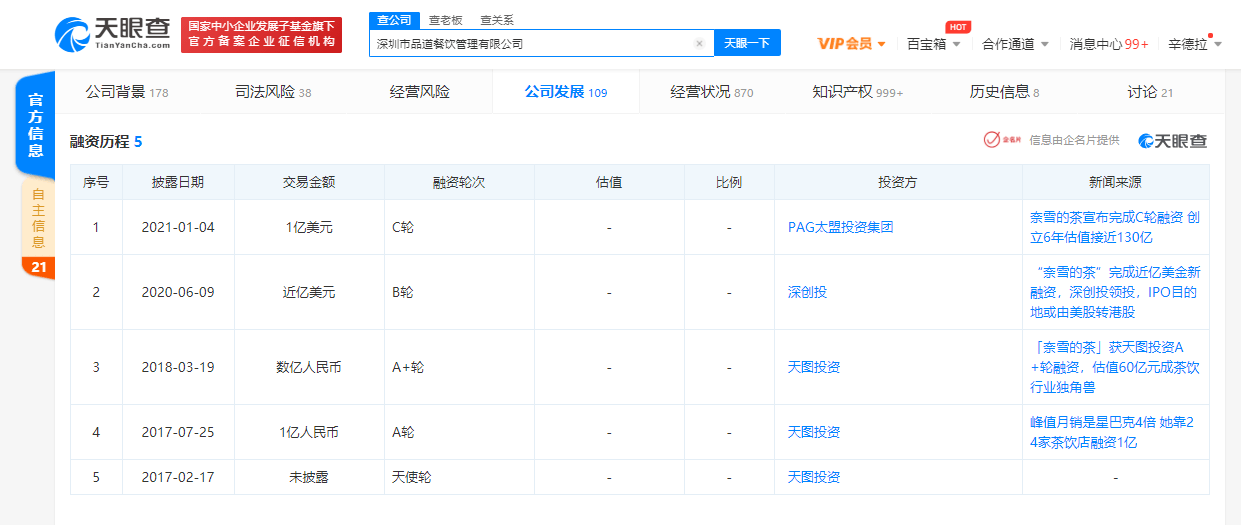This screenshot has width=1241, height=525.
Task: Click the 数亿人民币 amount cell
Action: click(x=309, y=367)
